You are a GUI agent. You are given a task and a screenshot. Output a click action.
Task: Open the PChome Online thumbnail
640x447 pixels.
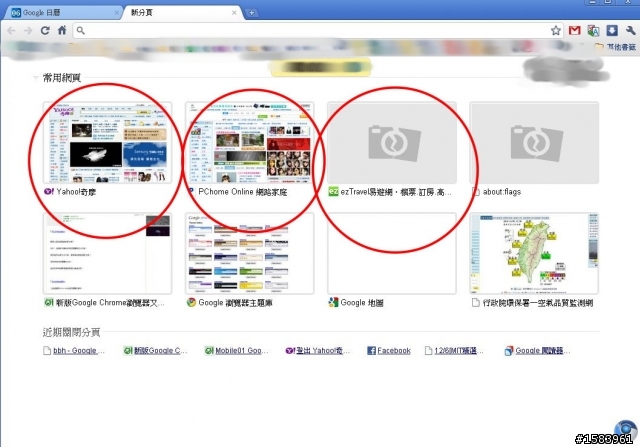pyautogui.click(x=249, y=142)
